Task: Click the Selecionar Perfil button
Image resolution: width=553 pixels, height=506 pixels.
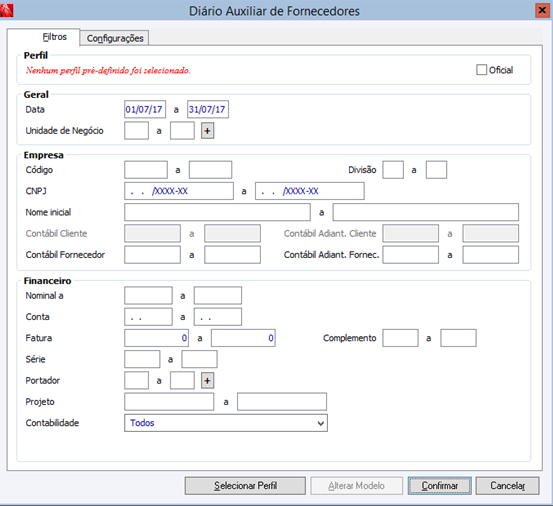Action: [245, 486]
